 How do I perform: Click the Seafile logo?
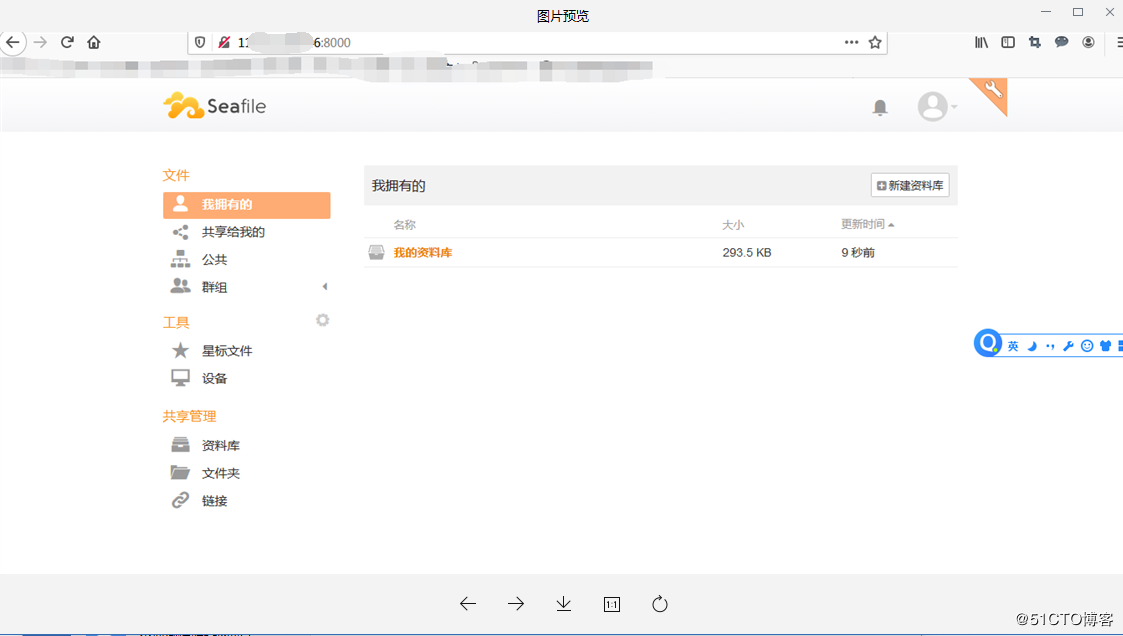pyautogui.click(x=214, y=105)
